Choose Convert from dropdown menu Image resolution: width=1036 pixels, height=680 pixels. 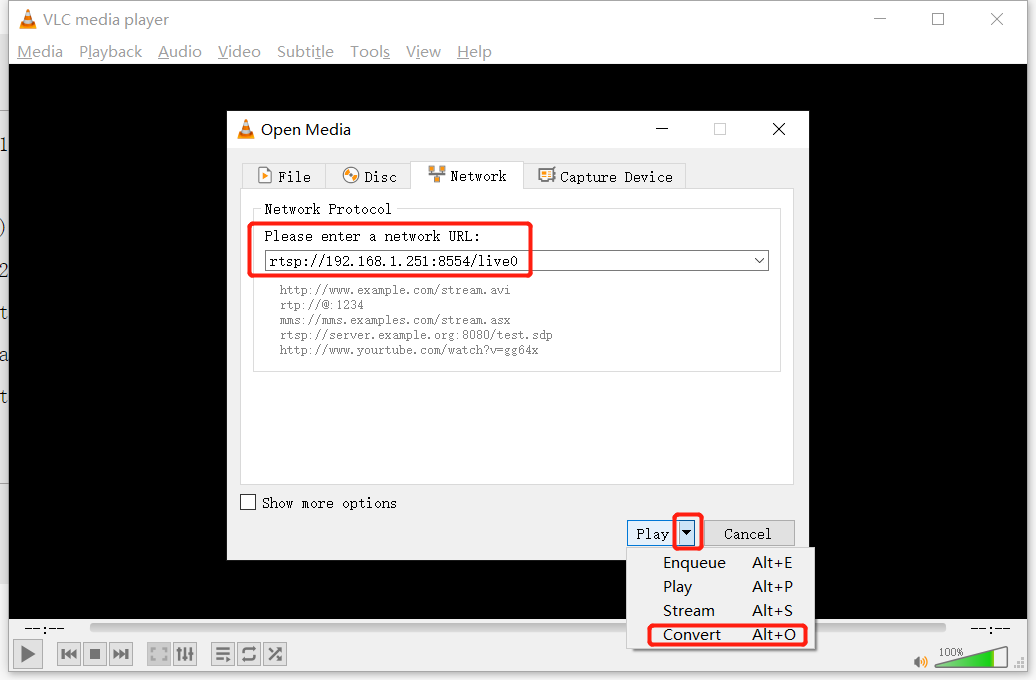[721, 634]
